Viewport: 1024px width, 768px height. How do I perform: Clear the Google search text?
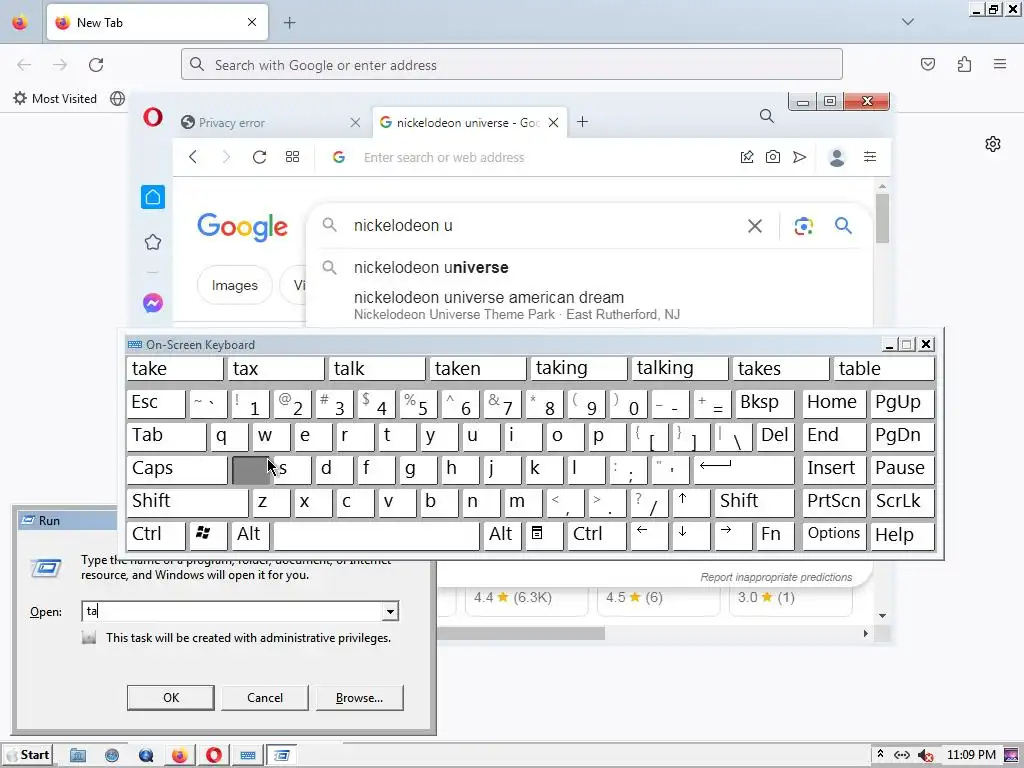[754, 226]
